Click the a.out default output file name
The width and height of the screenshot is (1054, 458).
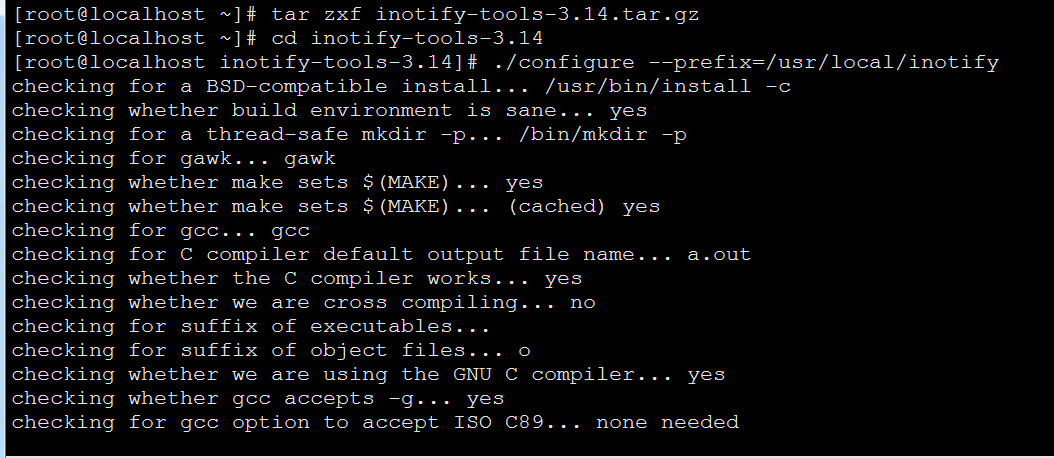[x=719, y=255]
